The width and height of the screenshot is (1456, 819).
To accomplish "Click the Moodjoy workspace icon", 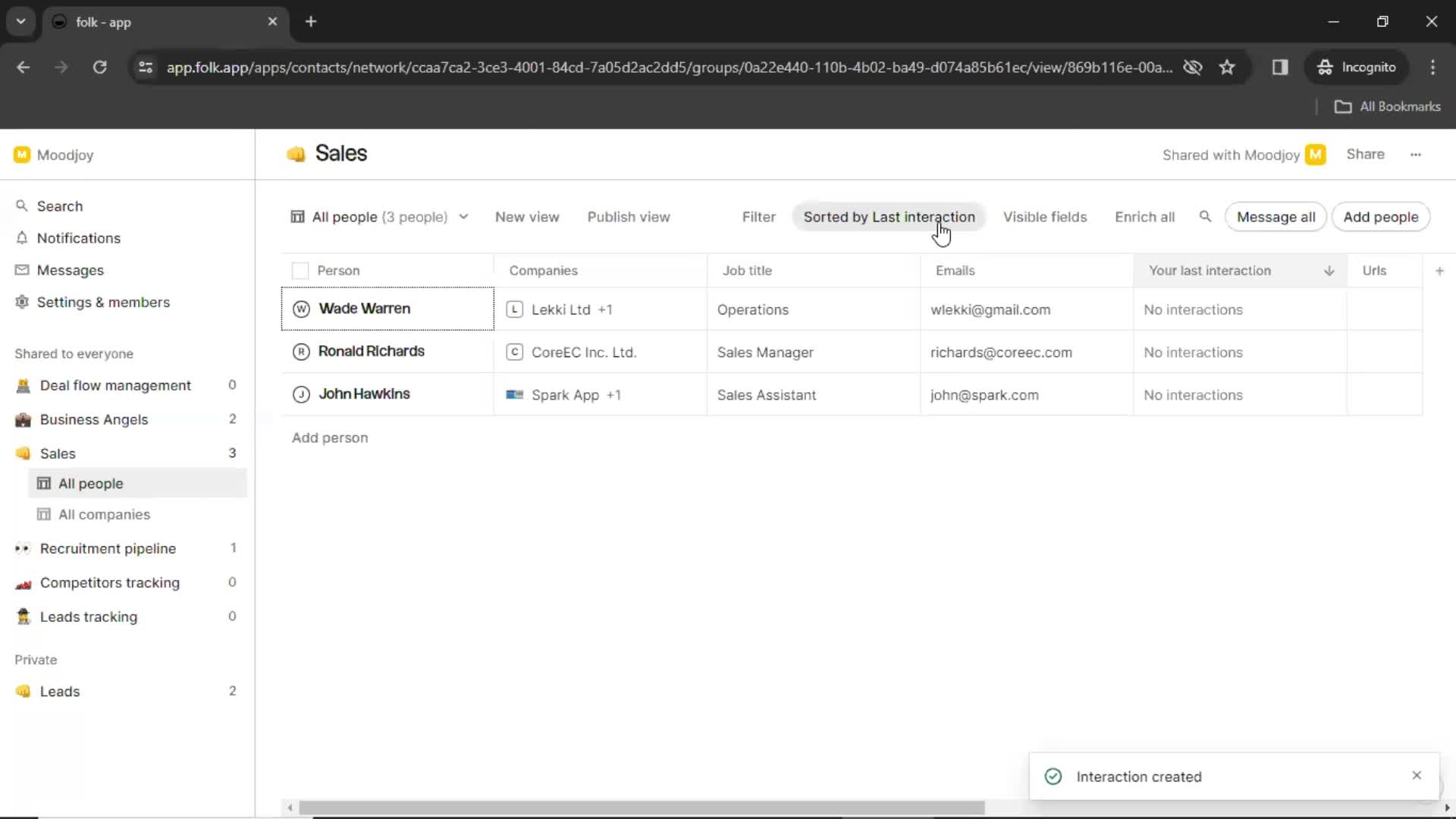I will 21,154.
